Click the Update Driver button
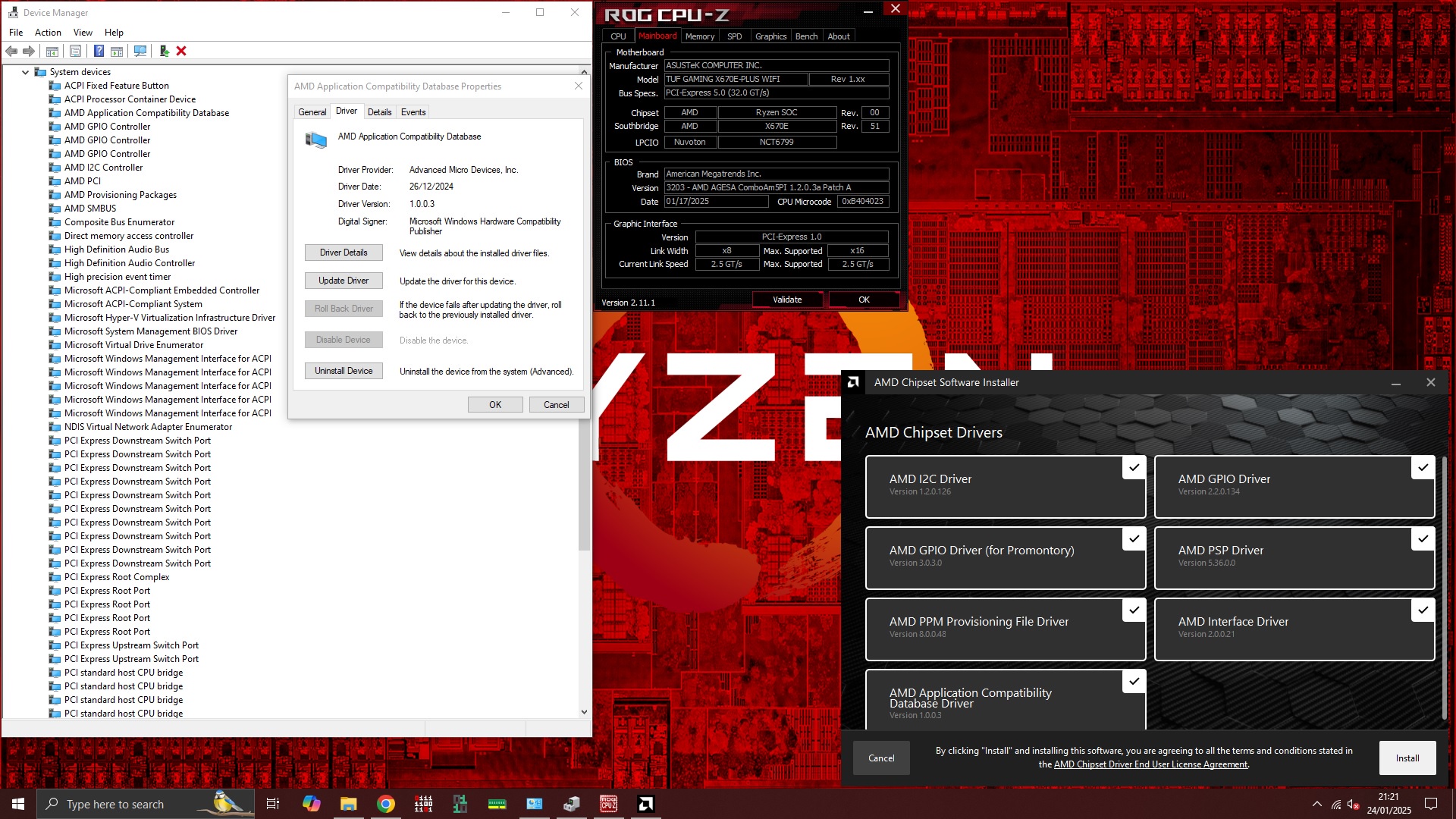 point(344,281)
